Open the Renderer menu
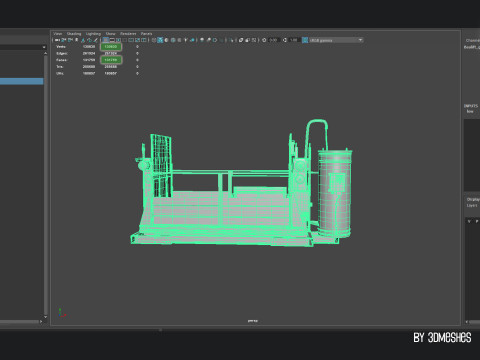480x360 pixels. click(x=128, y=34)
